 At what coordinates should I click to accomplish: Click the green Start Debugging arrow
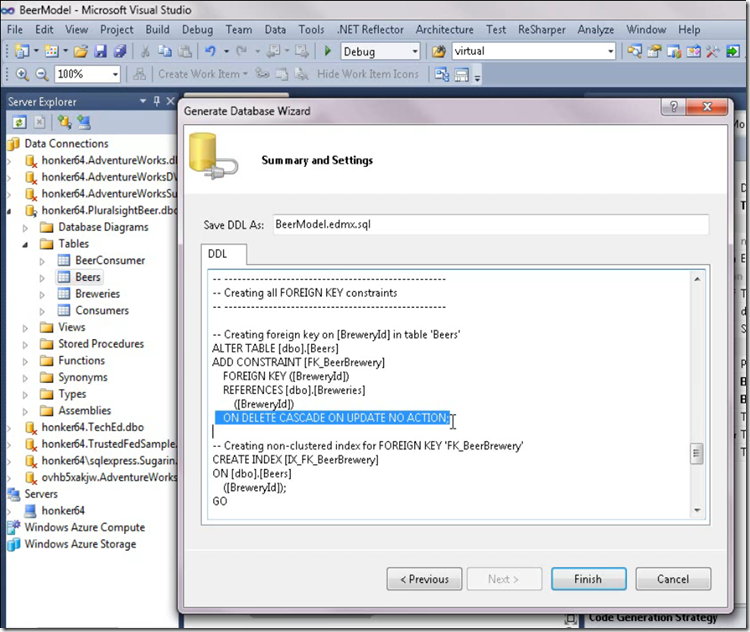pos(328,51)
